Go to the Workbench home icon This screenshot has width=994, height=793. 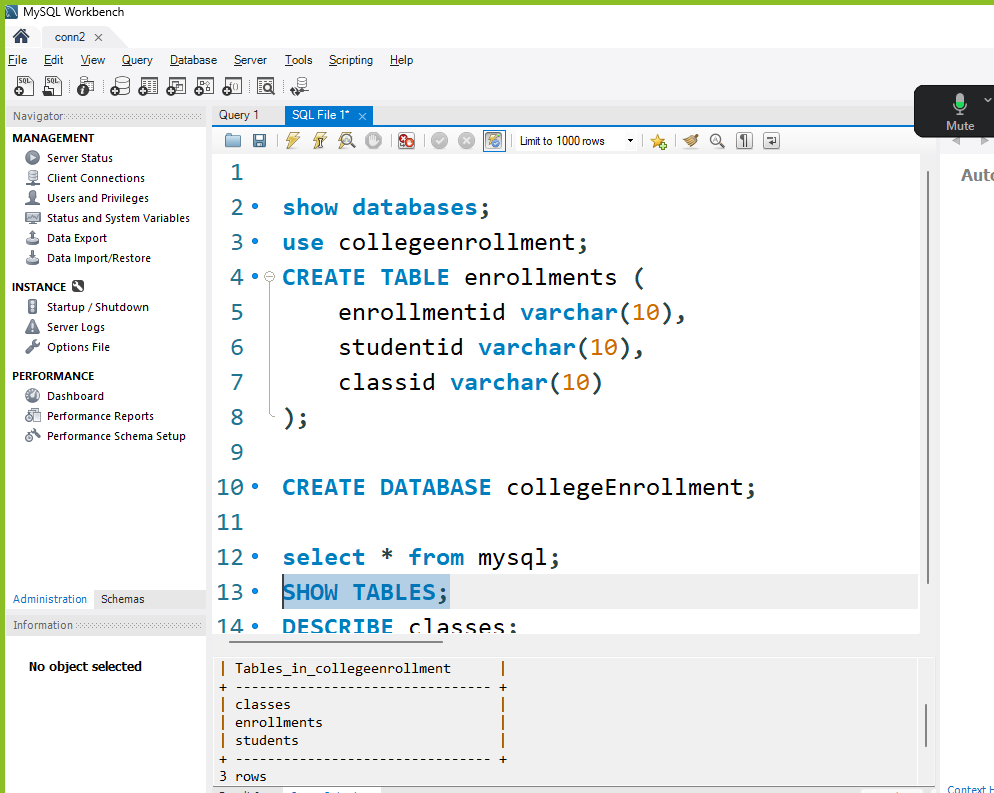[20, 36]
